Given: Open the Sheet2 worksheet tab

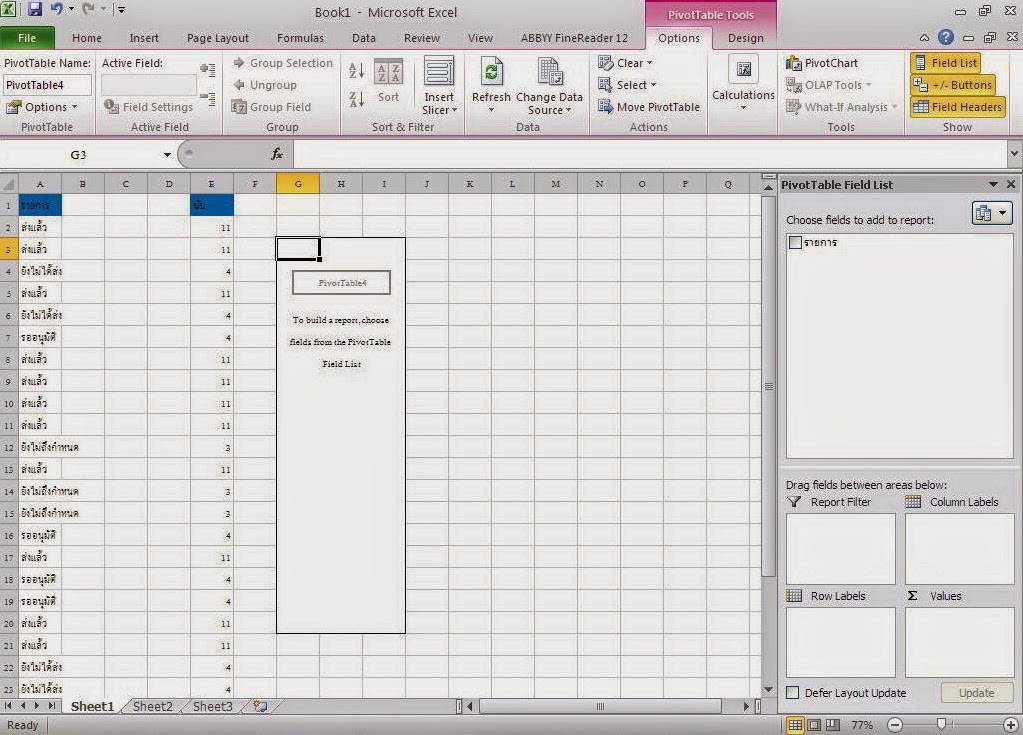Looking at the screenshot, I should click(153, 706).
